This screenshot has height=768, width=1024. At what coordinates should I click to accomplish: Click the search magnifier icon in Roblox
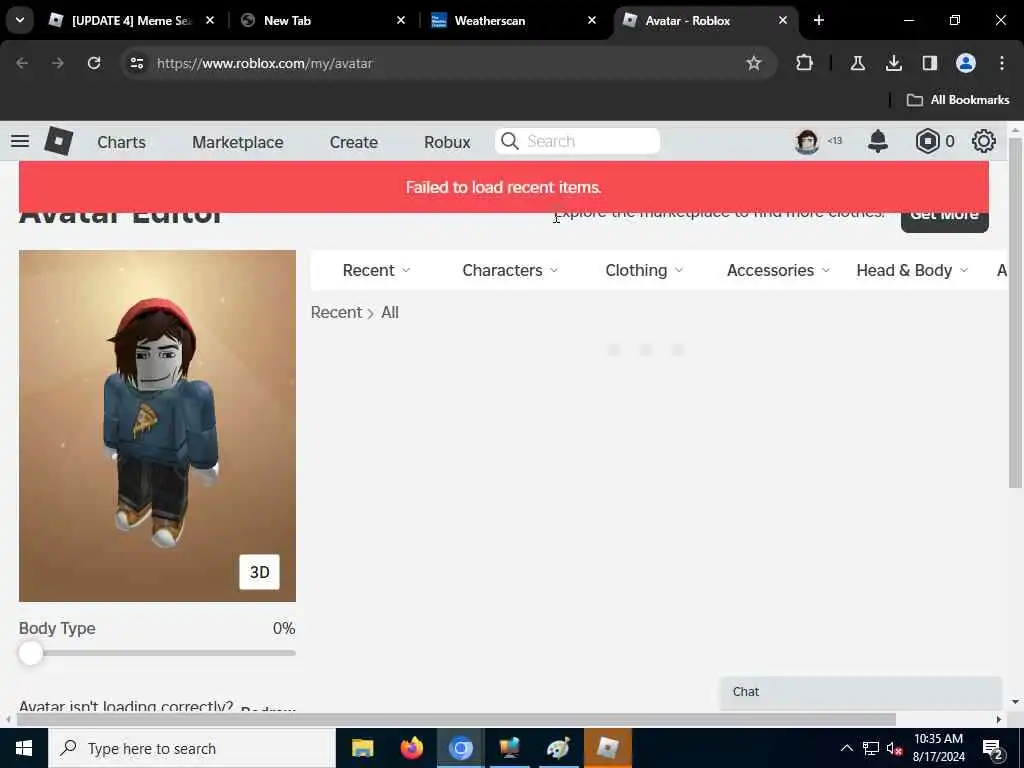509,141
